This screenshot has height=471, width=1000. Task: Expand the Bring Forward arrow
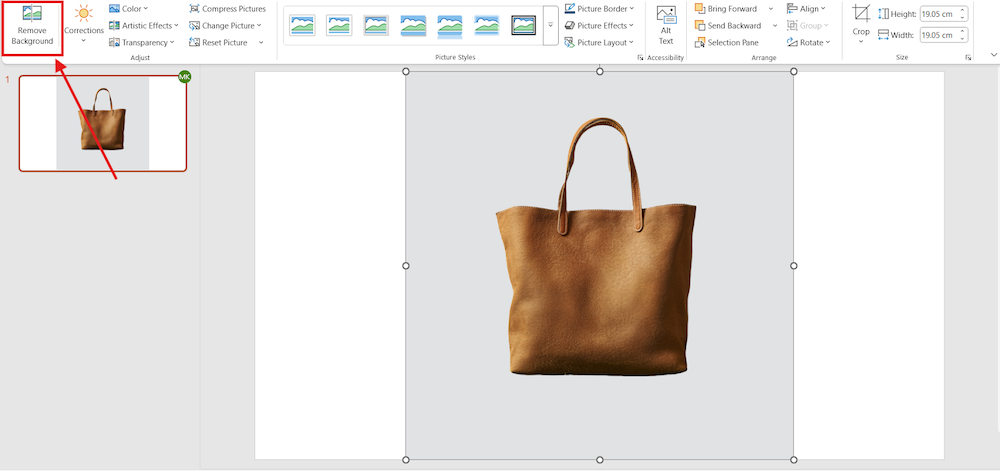(771, 9)
